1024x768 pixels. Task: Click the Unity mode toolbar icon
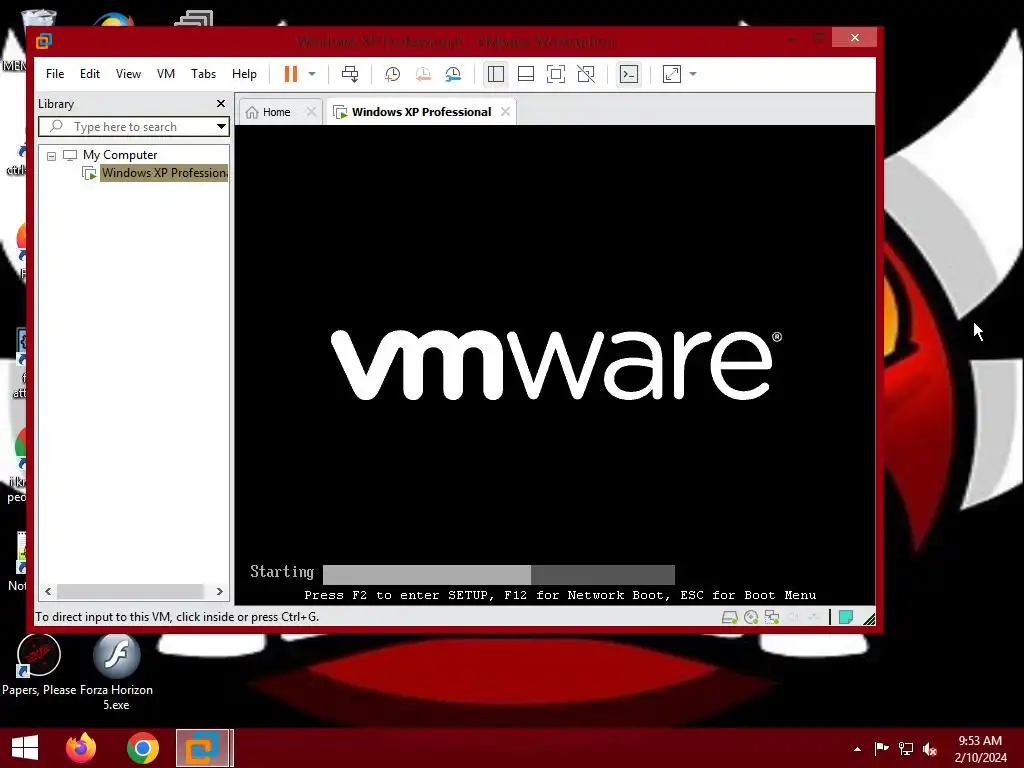pyautogui.click(x=586, y=74)
